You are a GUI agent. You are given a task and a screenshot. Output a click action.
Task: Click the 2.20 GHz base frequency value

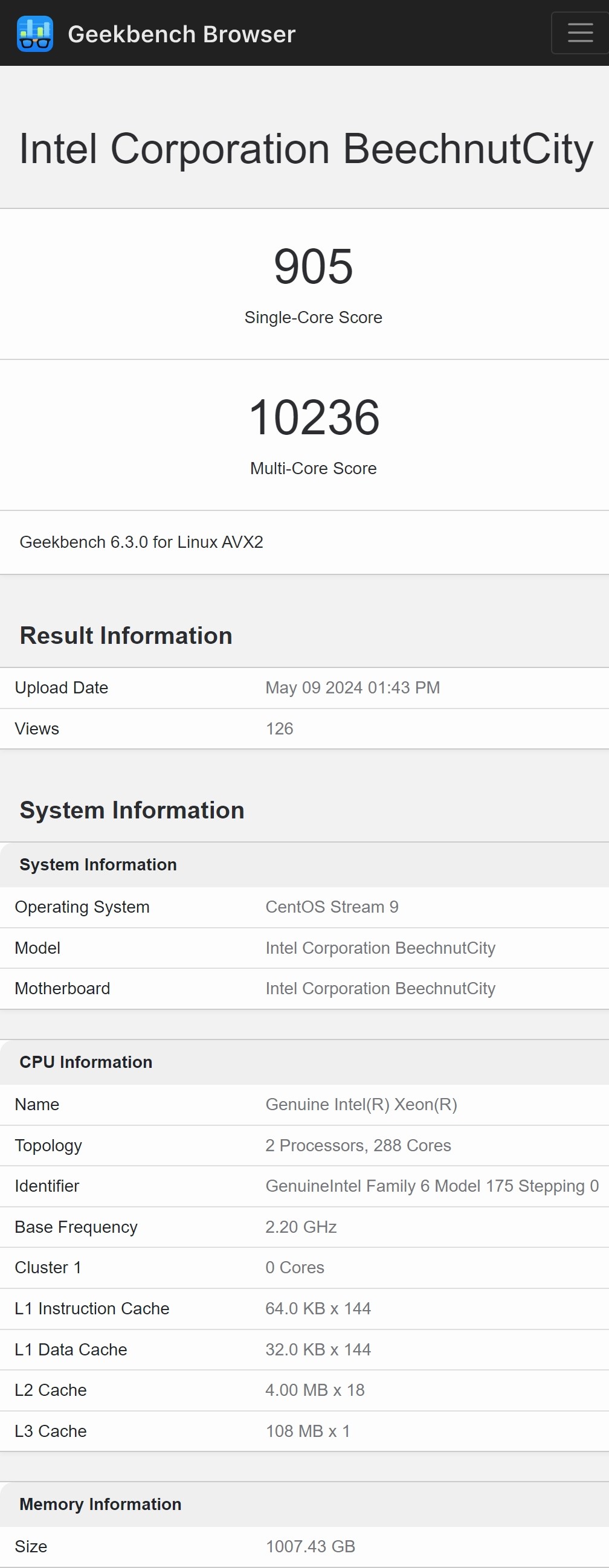(301, 1227)
